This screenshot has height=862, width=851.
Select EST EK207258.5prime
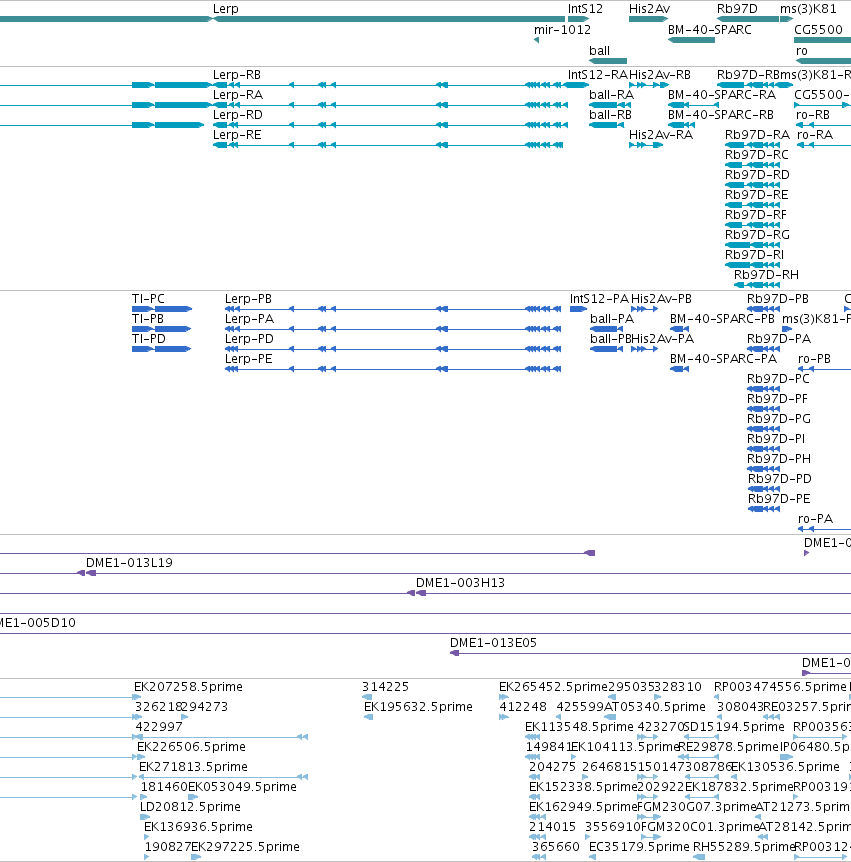[x=188, y=687]
